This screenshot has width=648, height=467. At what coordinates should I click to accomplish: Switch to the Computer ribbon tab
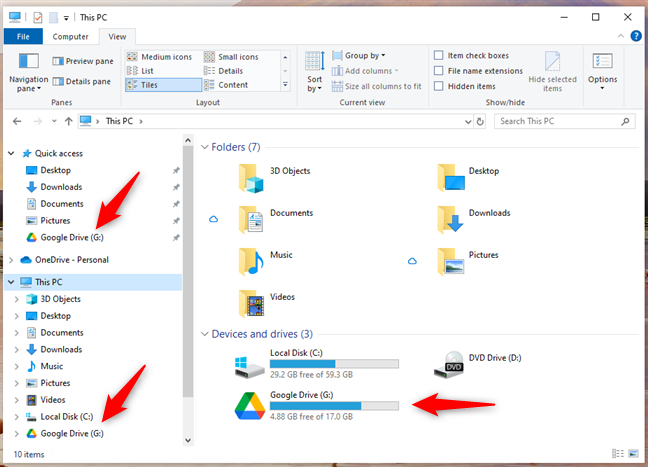[x=70, y=36]
